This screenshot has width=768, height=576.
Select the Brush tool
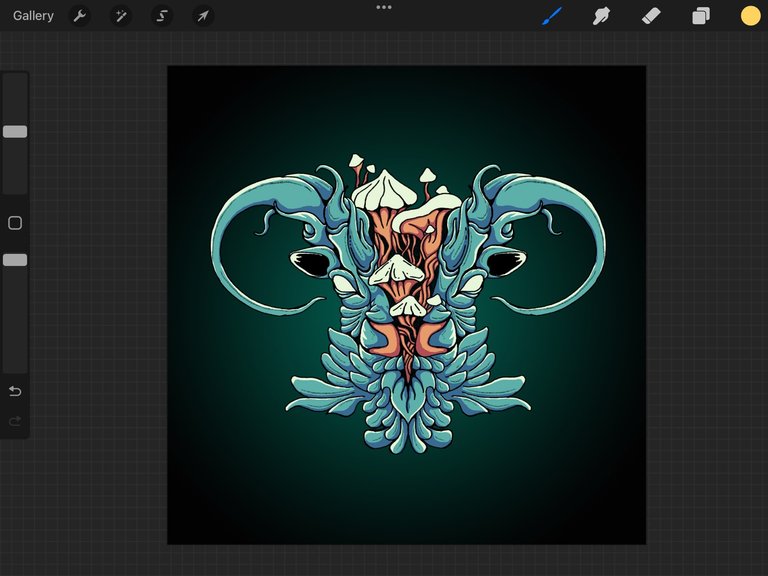(552, 16)
